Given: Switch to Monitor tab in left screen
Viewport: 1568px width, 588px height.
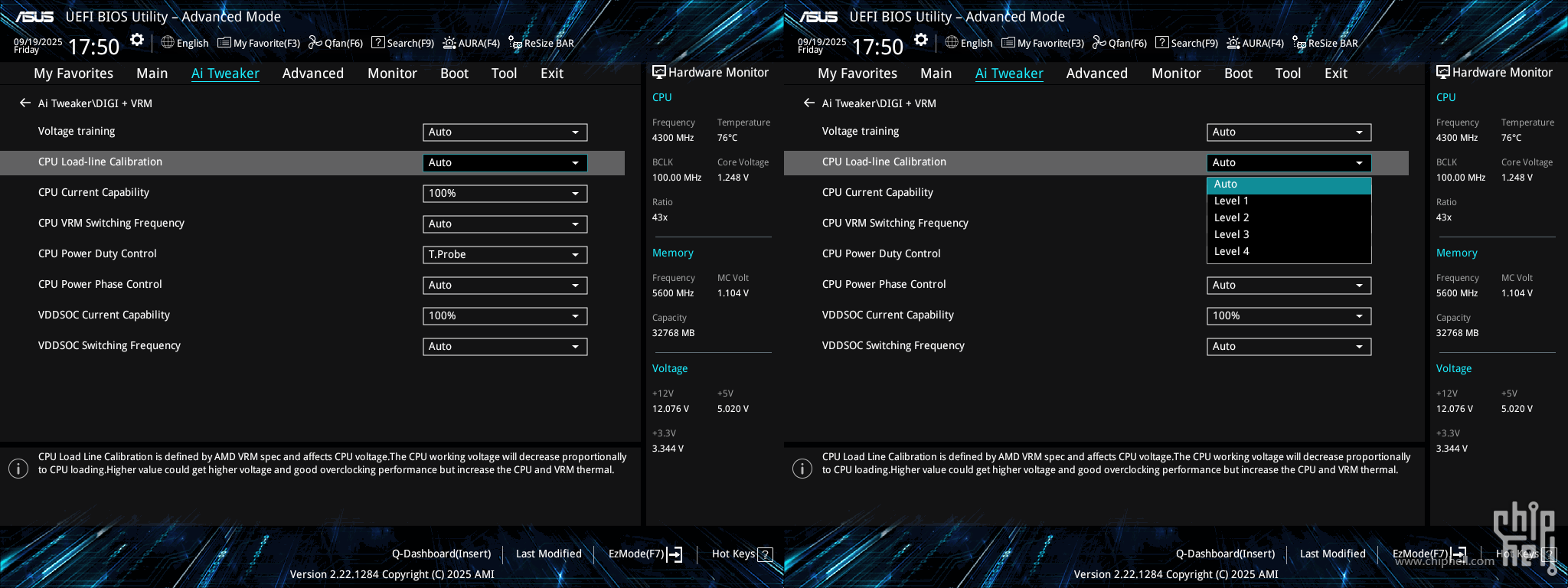Looking at the screenshot, I should click(392, 73).
